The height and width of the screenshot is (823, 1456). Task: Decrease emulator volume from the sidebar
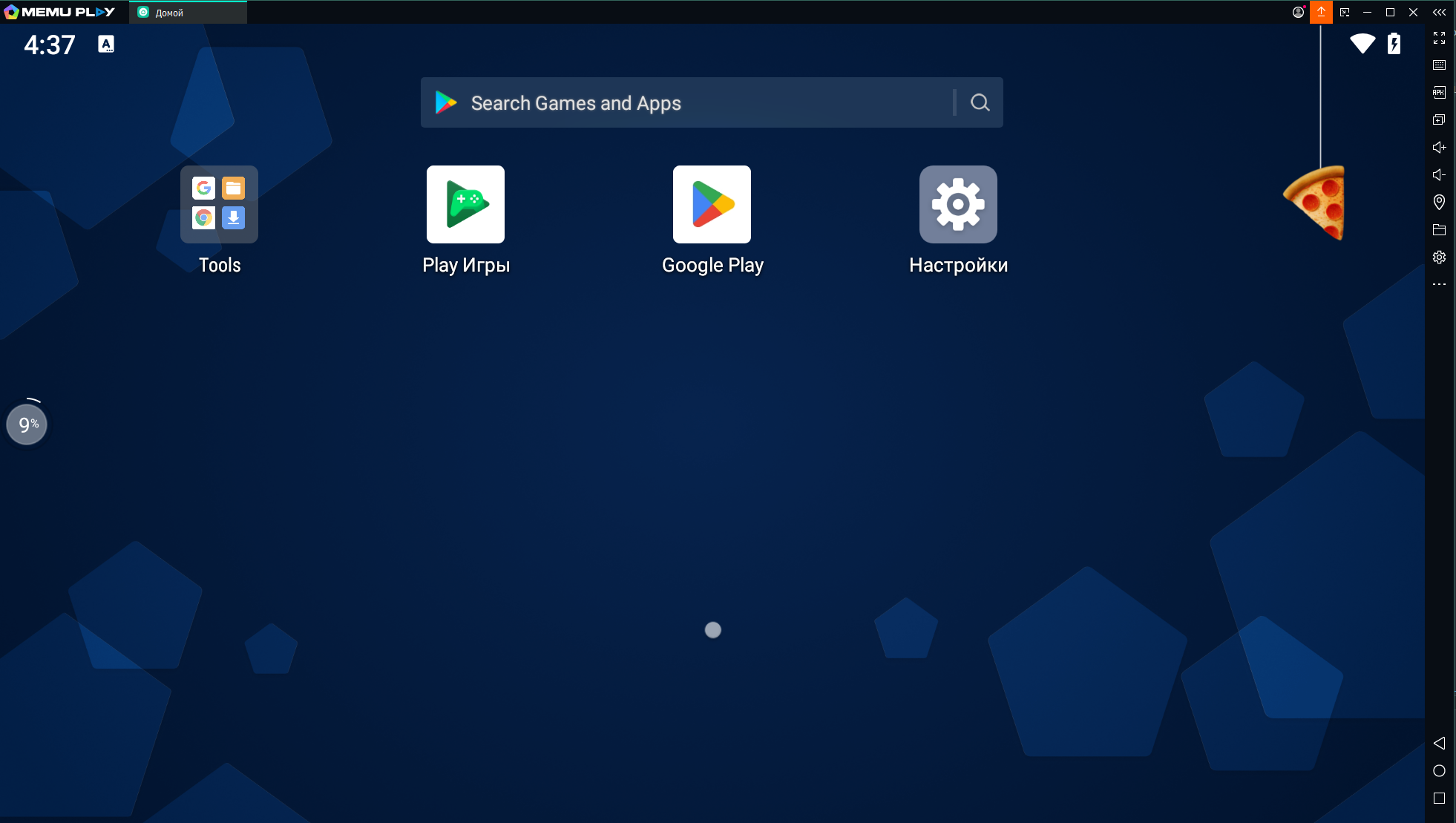pyautogui.click(x=1439, y=174)
